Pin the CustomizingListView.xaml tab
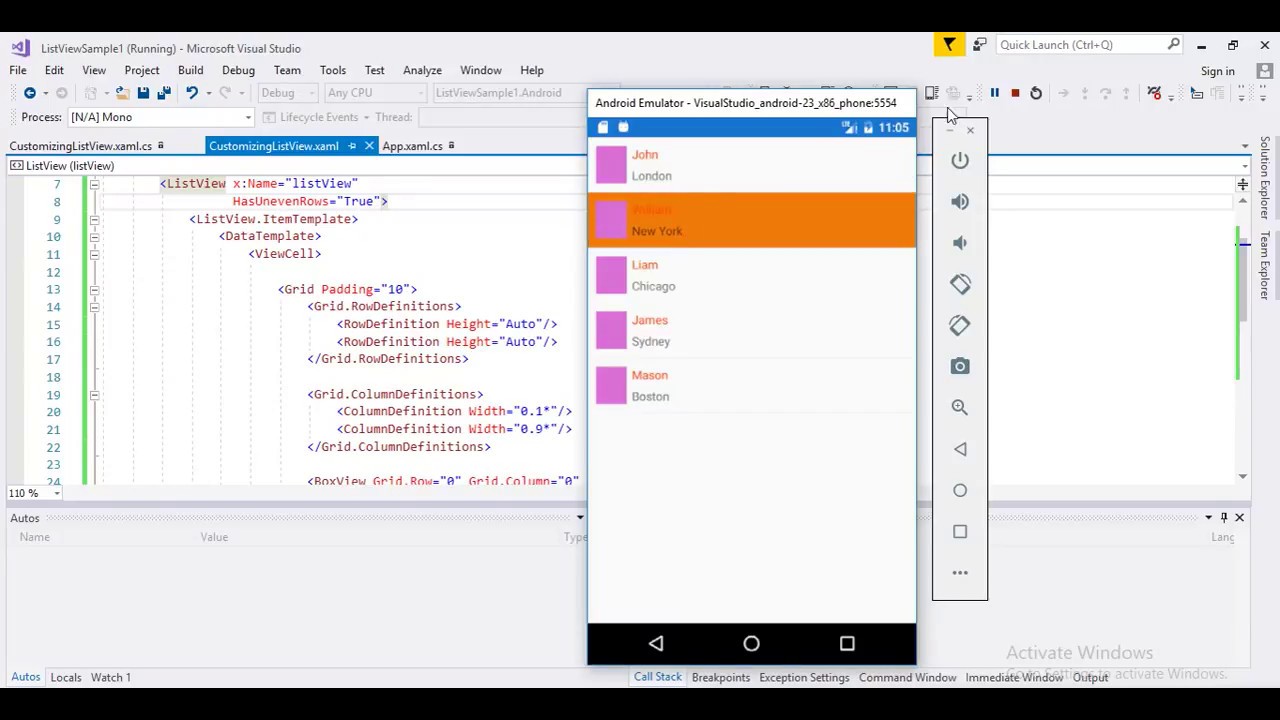1280x720 pixels. pyautogui.click(x=352, y=146)
